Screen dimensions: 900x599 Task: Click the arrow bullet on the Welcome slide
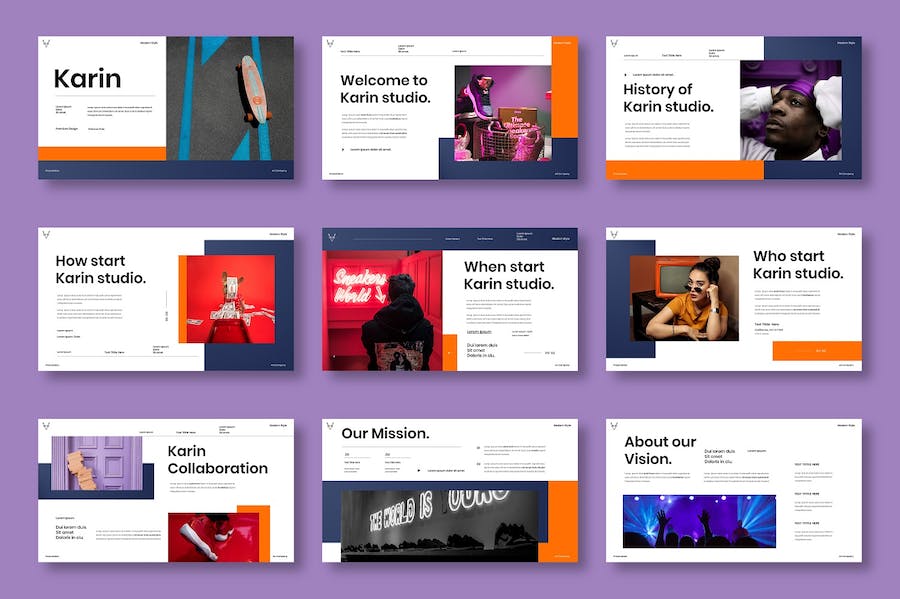point(343,150)
